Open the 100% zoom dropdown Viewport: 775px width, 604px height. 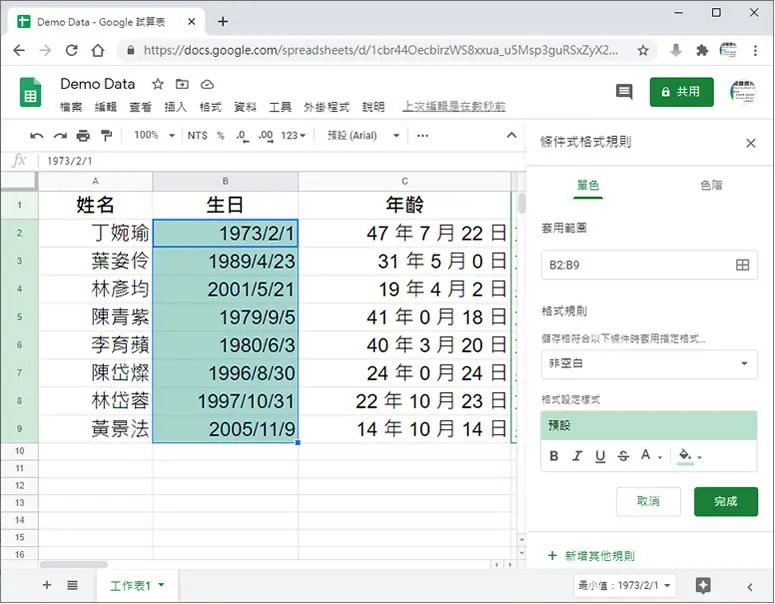[154, 135]
